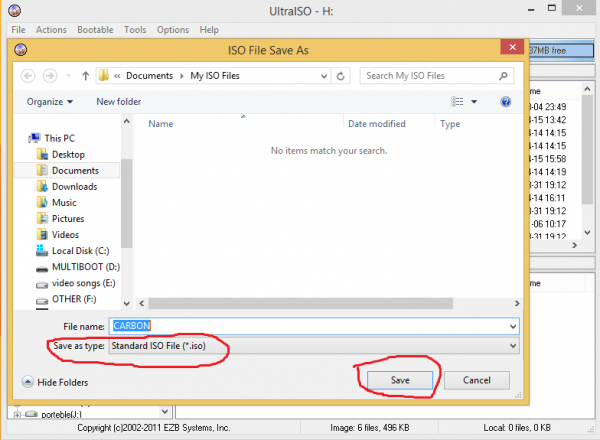Open UltraISO Options menu

pyautogui.click(x=173, y=30)
